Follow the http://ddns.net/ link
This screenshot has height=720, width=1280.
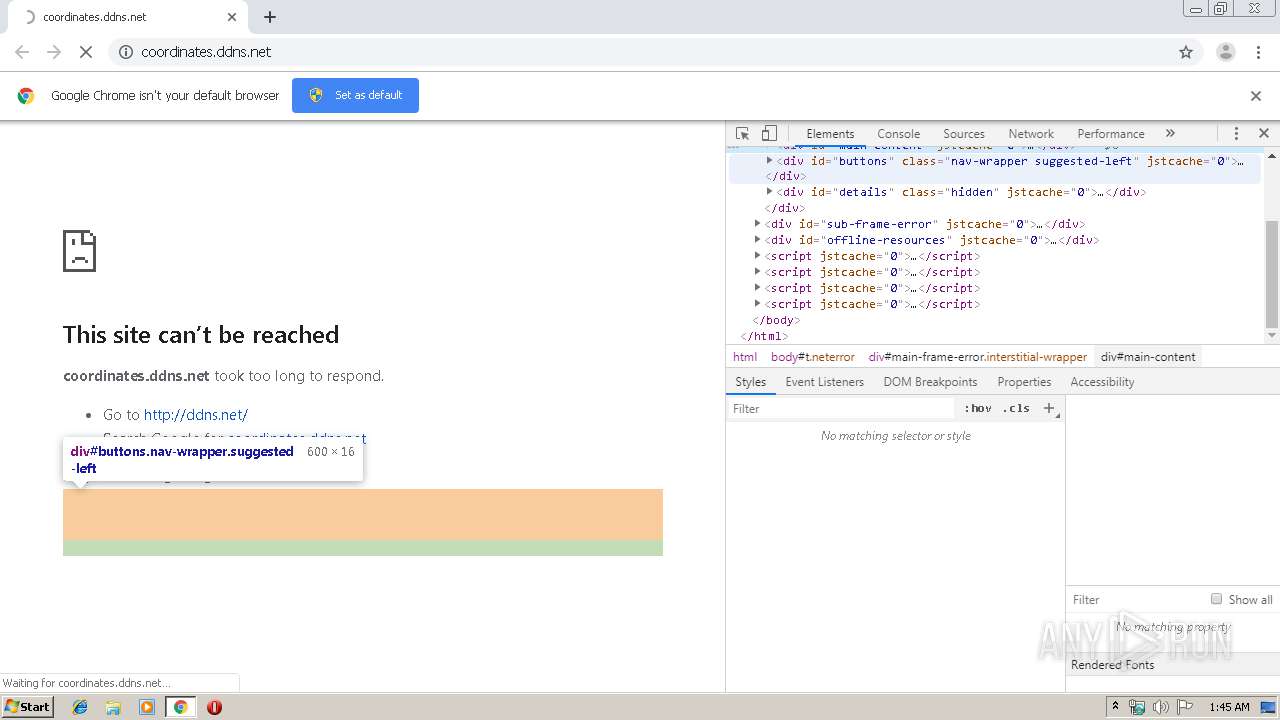point(195,415)
